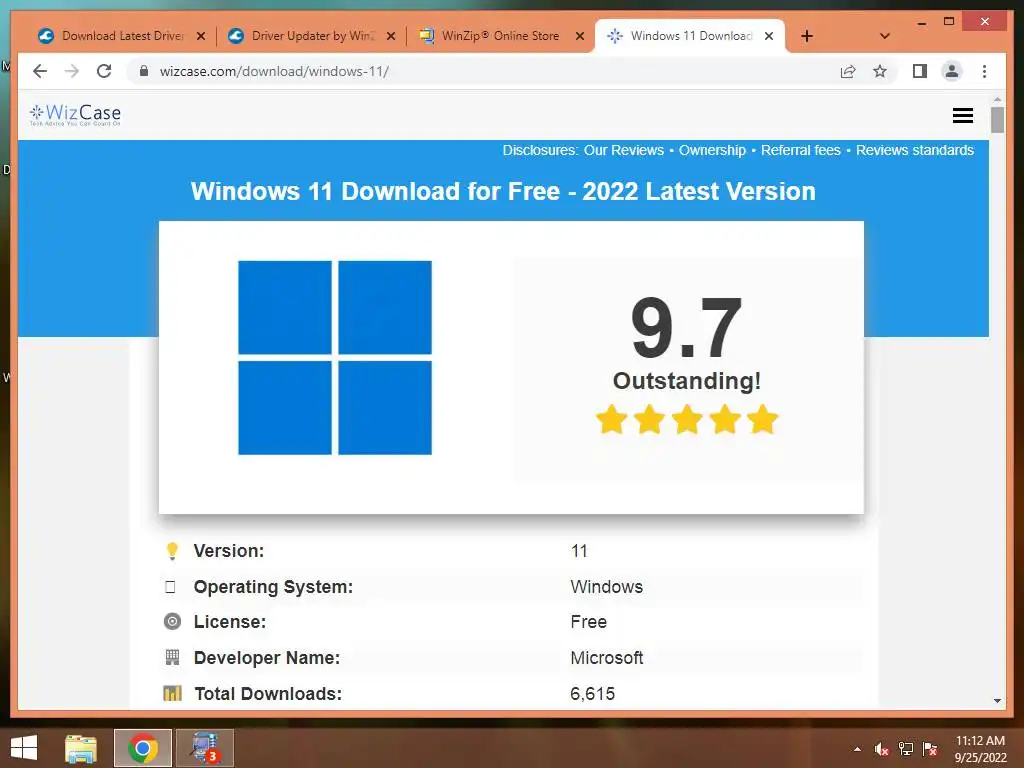This screenshot has height=768, width=1024.
Task: Click the muted volume tray icon
Action: 882,749
